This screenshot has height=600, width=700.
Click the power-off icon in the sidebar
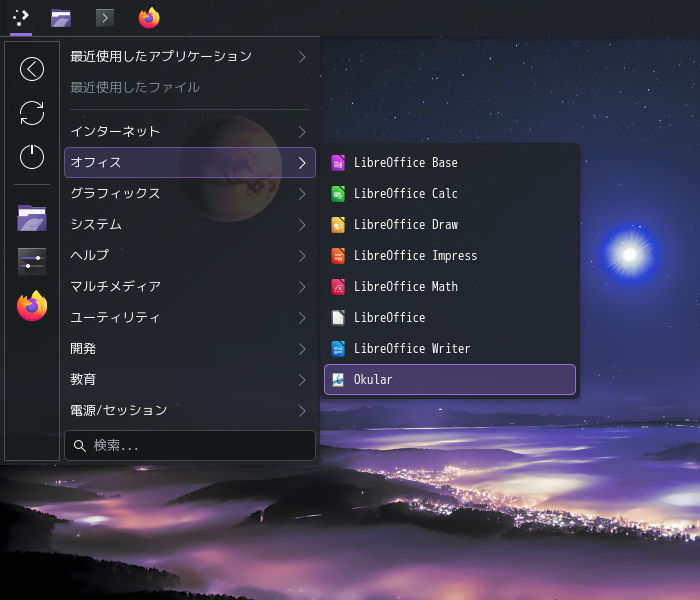tap(32, 157)
